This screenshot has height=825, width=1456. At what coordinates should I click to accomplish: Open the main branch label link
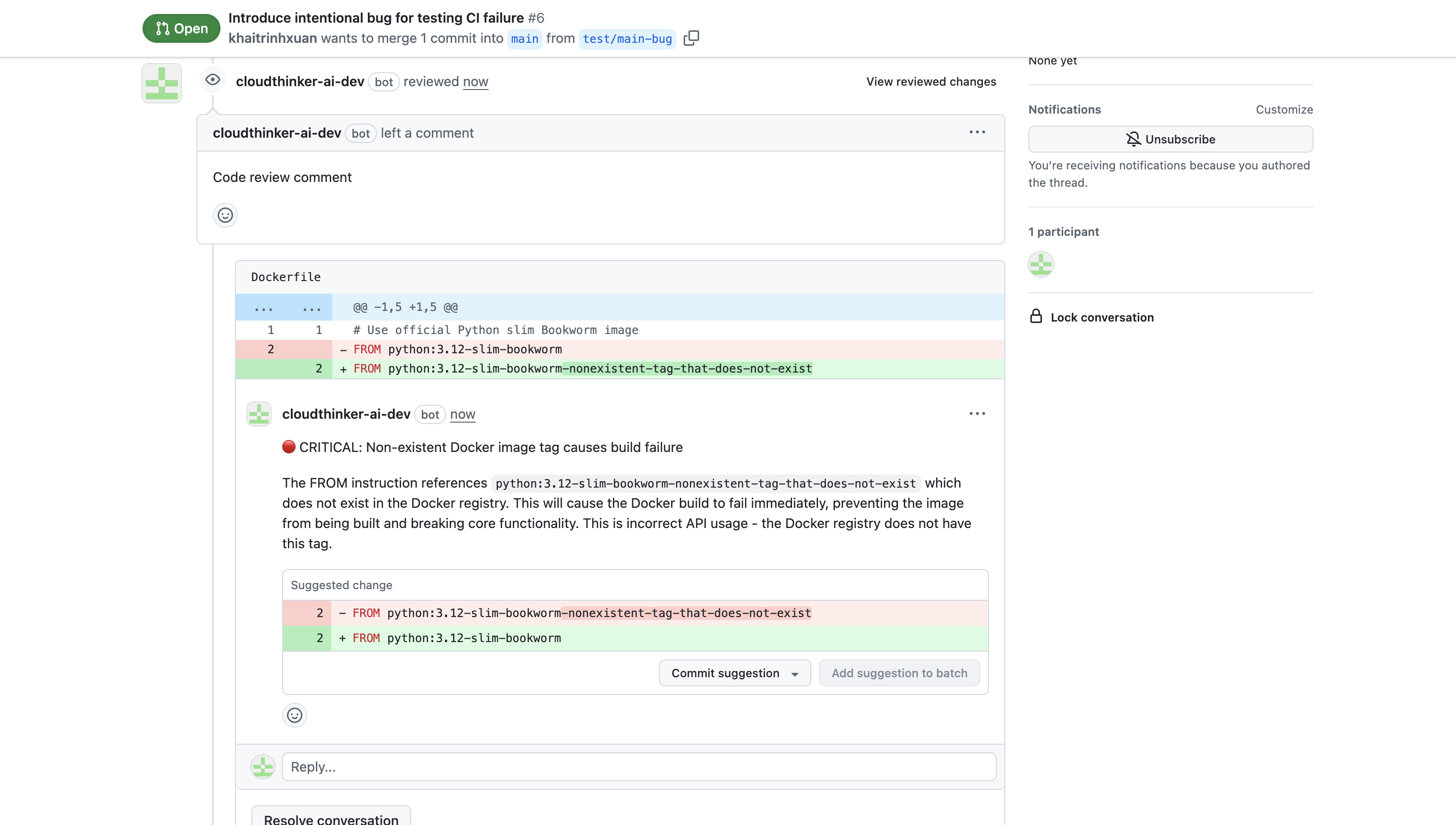click(x=524, y=39)
